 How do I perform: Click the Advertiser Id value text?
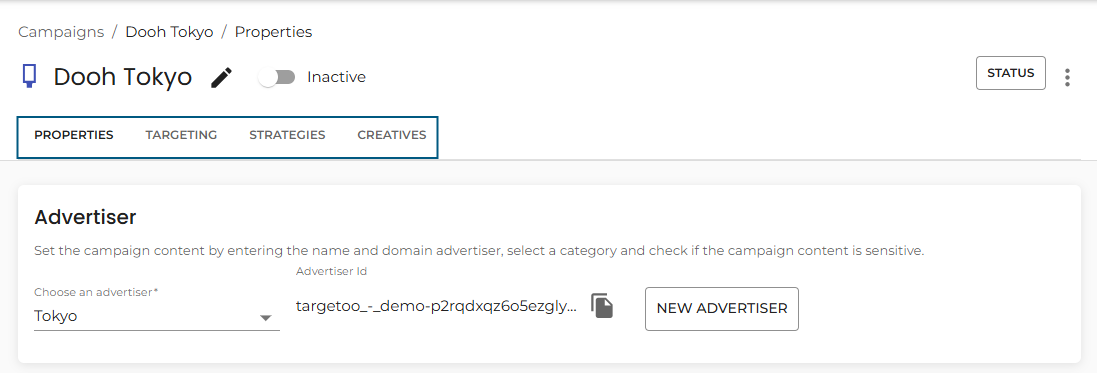(437, 307)
